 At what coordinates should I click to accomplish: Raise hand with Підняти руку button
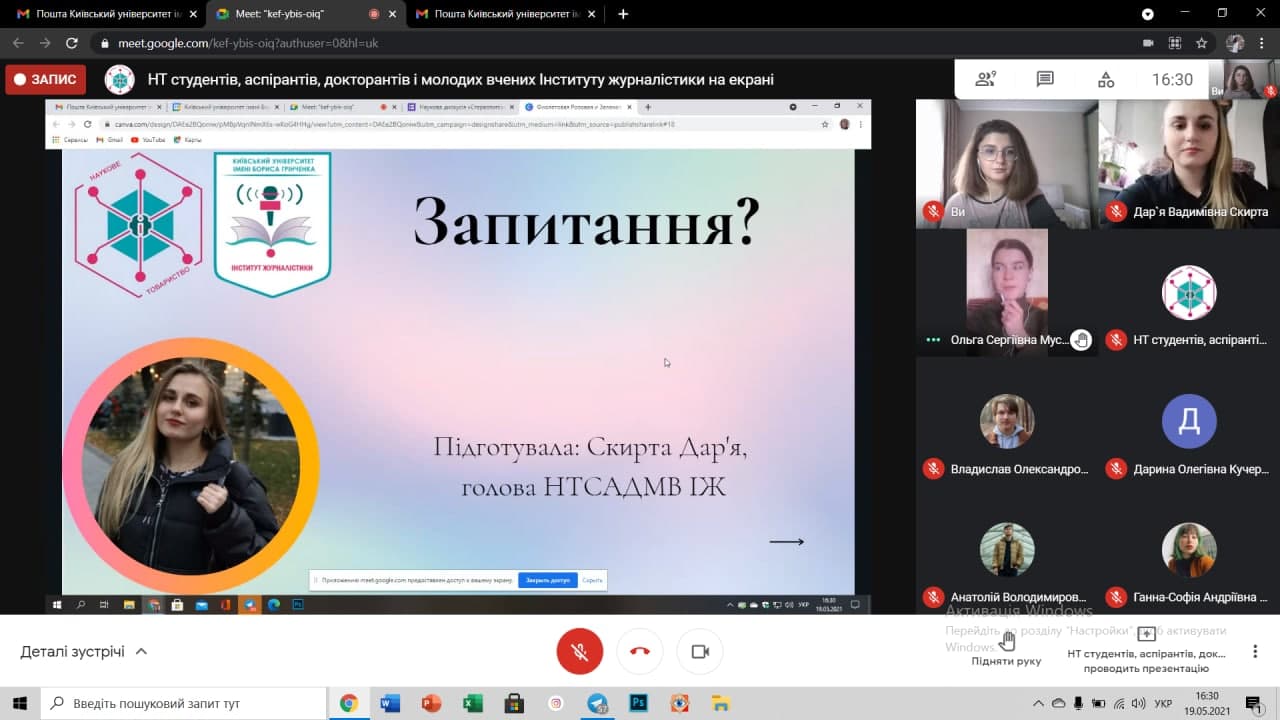click(x=1006, y=647)
